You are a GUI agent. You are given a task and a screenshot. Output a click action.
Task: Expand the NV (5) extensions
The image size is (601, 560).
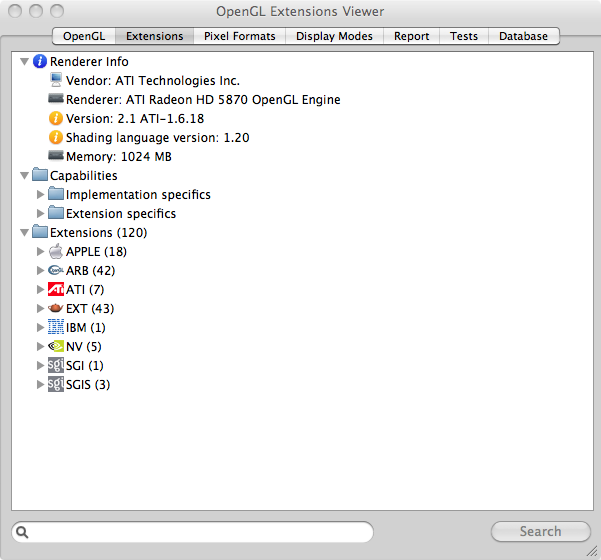40,346
